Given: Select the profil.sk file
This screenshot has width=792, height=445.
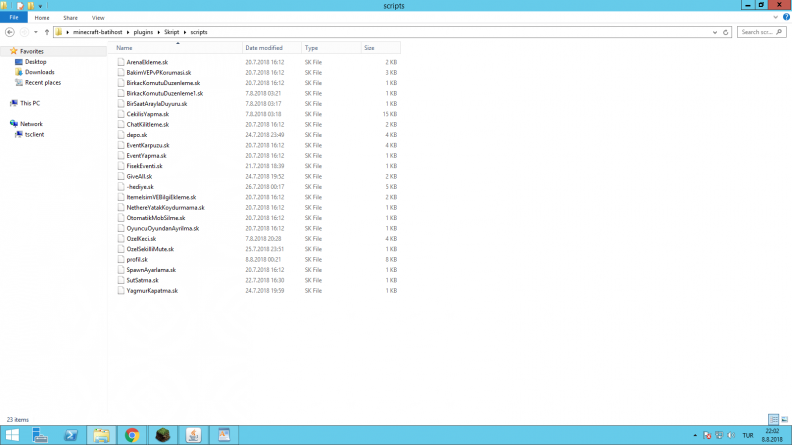Looking at the screenshot, I should (137, 259).
